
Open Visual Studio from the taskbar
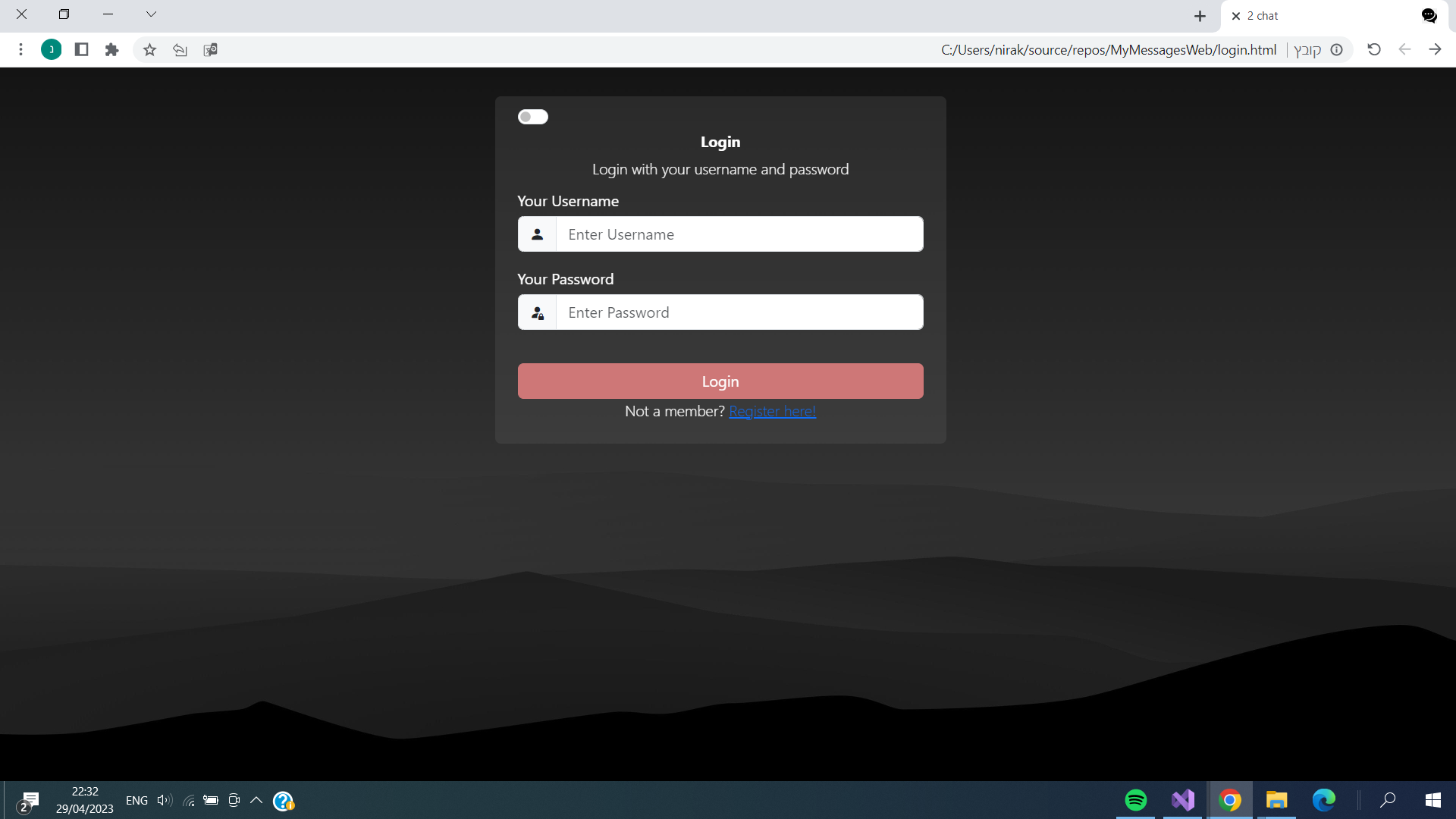(x=1182, y=800)
